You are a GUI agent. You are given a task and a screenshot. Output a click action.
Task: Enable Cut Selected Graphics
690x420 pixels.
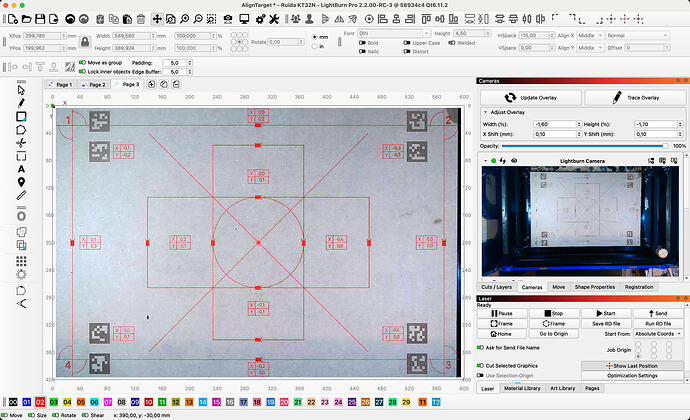click(x=480, y=365)
